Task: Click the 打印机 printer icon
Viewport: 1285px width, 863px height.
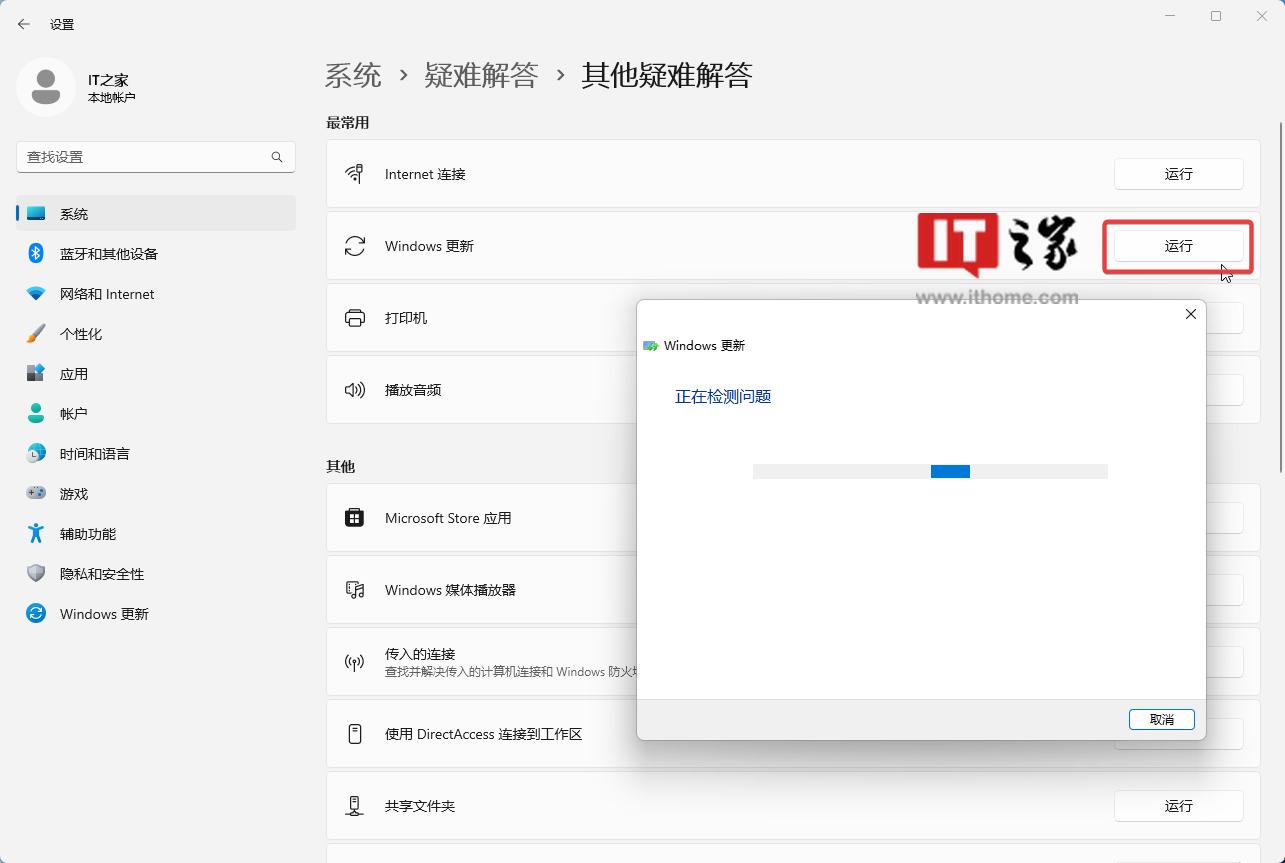Action: click(x=355, y=318)
